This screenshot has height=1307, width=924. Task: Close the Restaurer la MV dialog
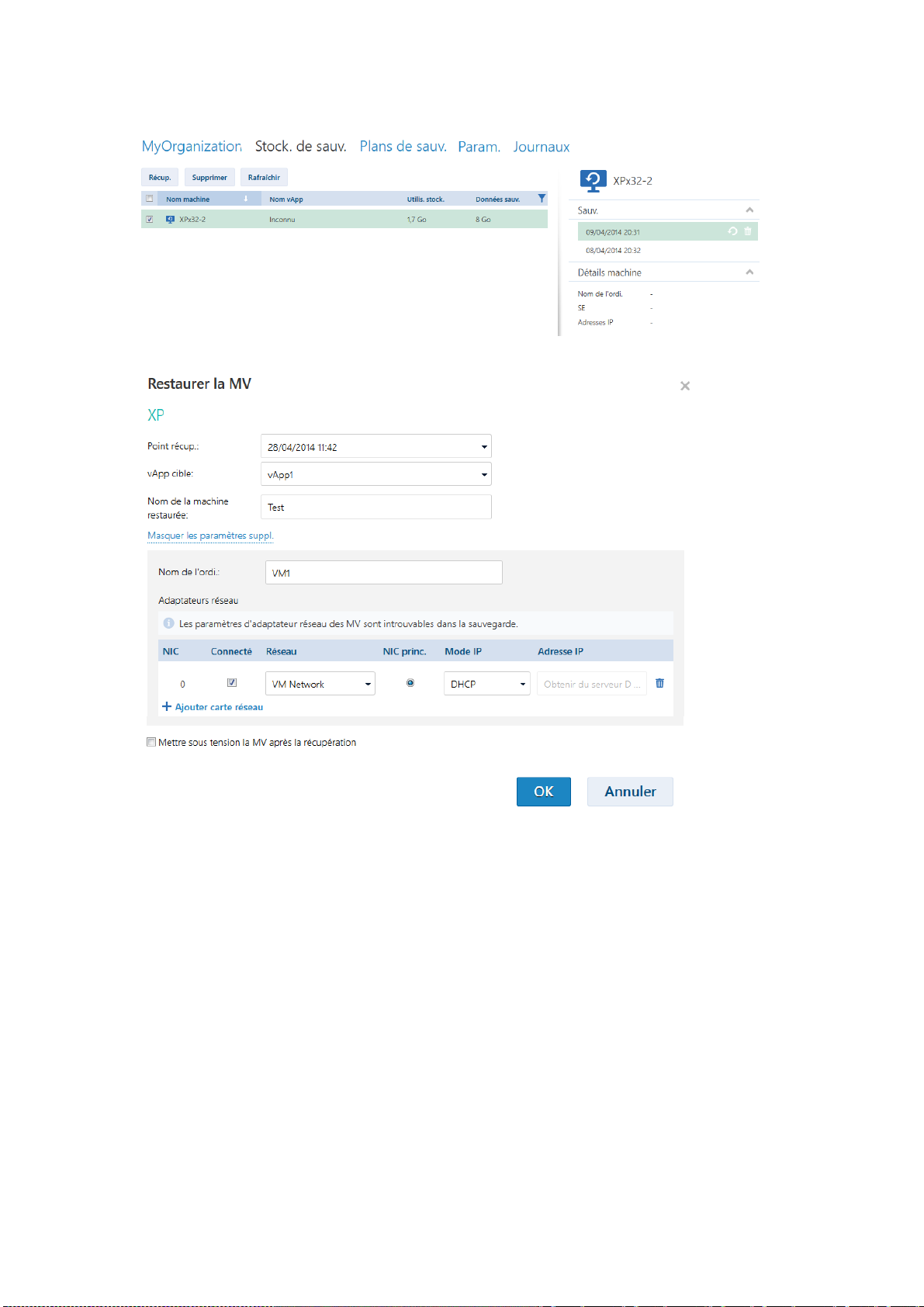coord(685,386)
